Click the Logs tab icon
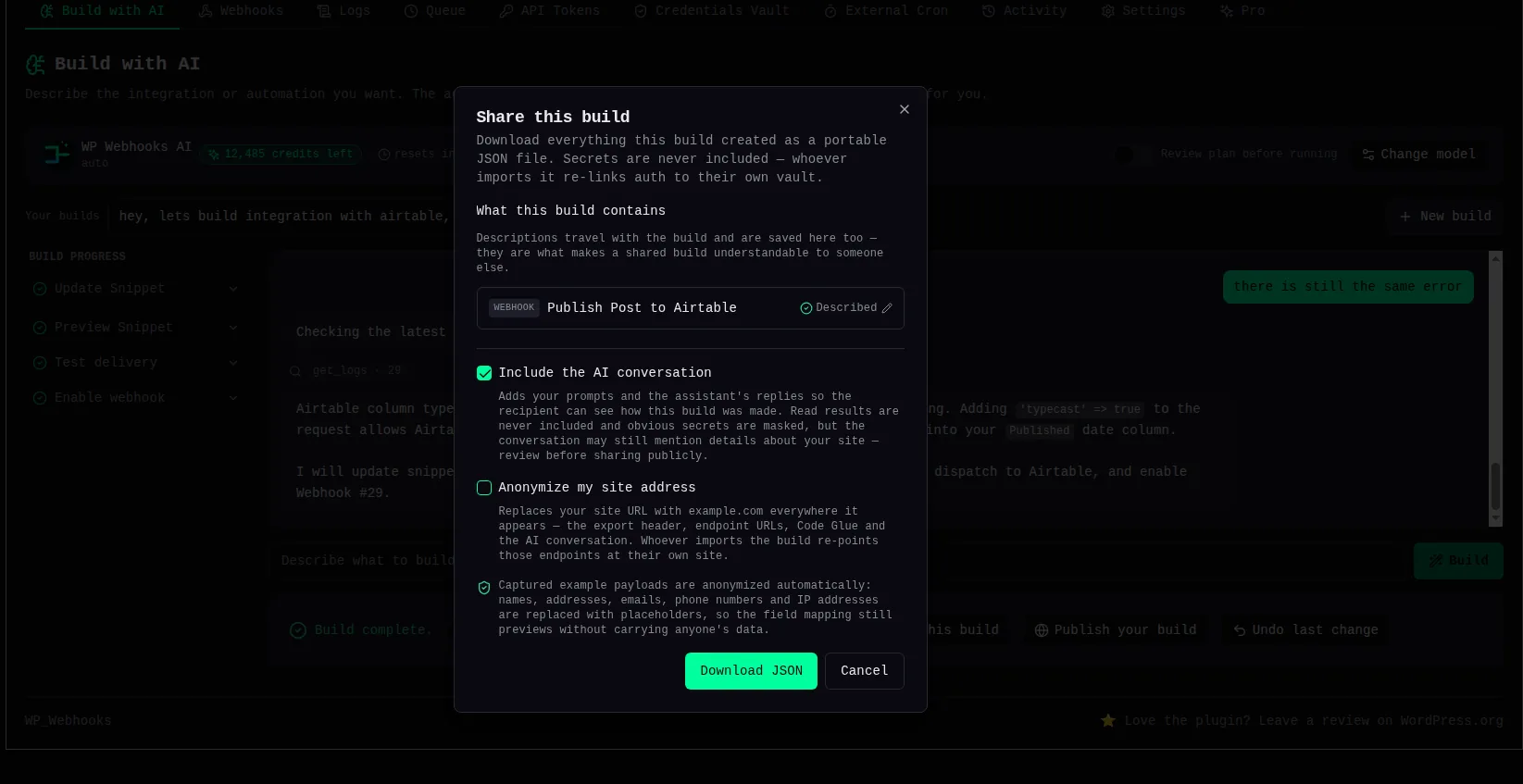 click(324, 11)
